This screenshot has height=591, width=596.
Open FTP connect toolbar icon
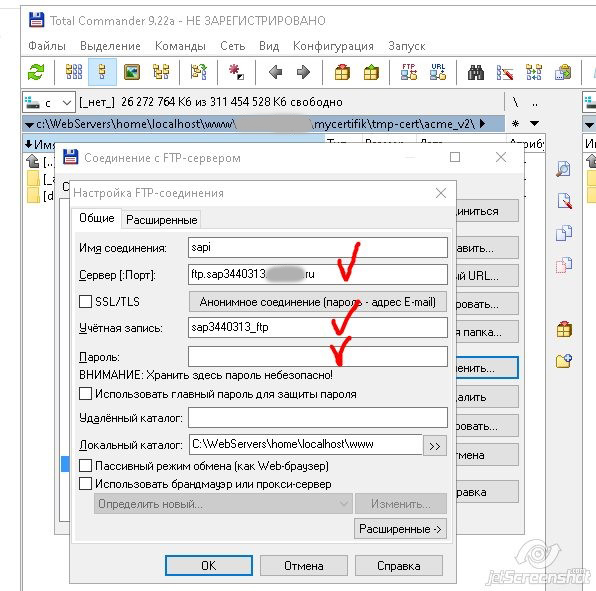(409, 71)
